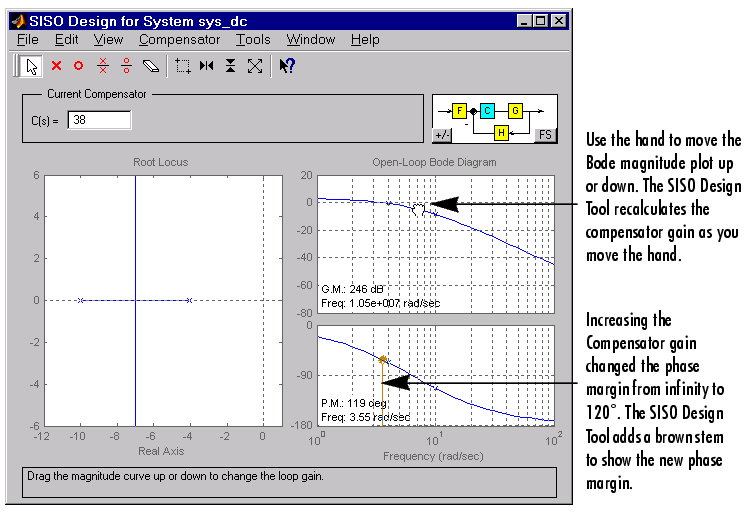Image resolution: width=752 pixels, height=515 pixels.
Task: Click the Open-Loop Bode Diagram title
Action: 435,162
